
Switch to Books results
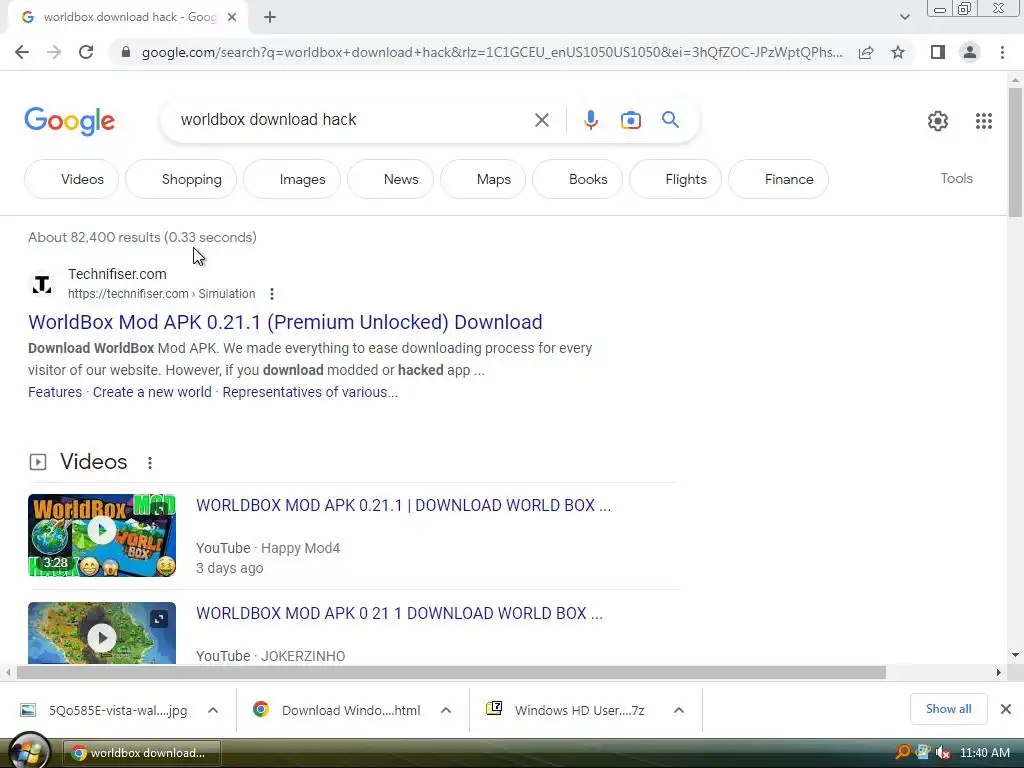pyautogui.click(x=577, y=179)
